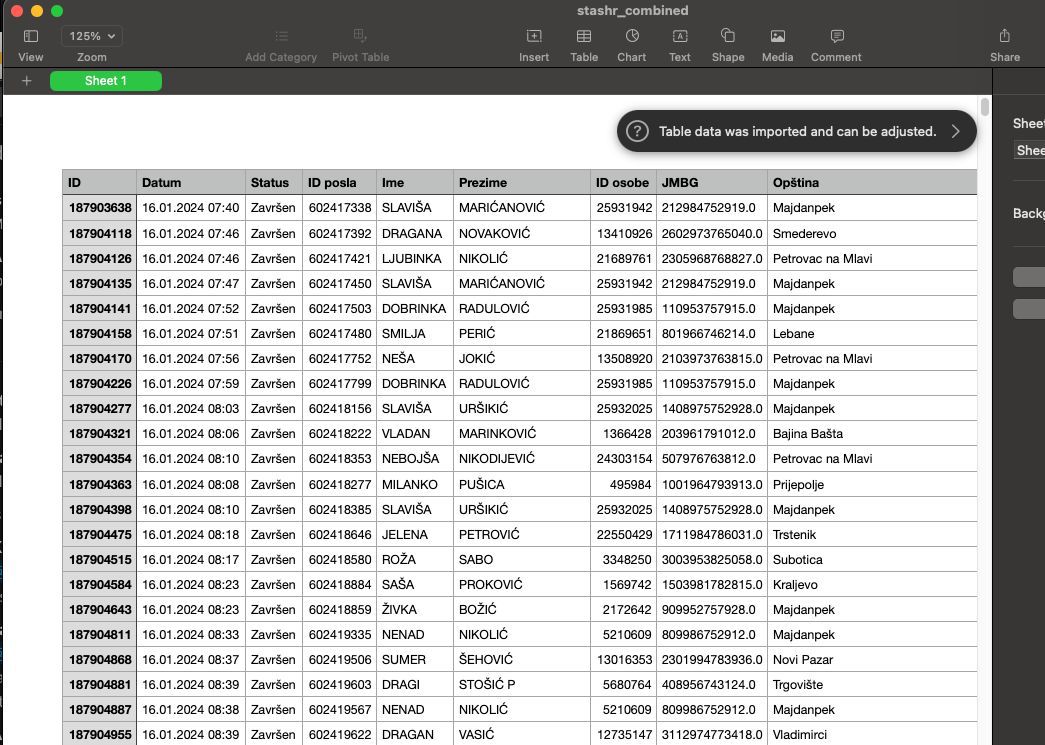This screenshot has height=745, width=1045.
Task: Click the Add Category toolbar icon
Action: click(280, 41)
